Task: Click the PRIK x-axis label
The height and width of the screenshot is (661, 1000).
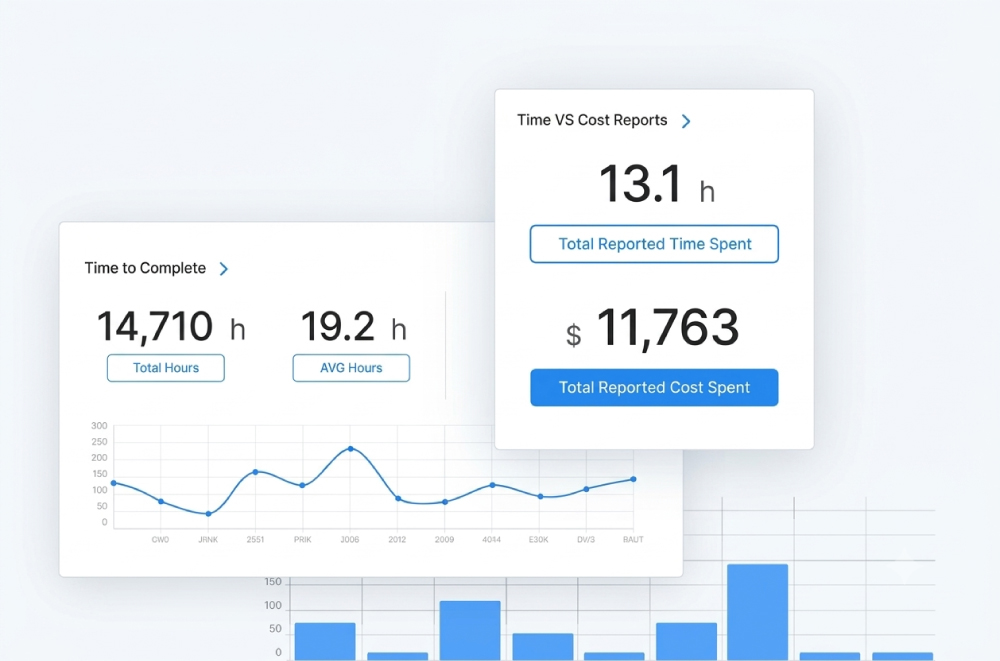Action: [302, 540]
